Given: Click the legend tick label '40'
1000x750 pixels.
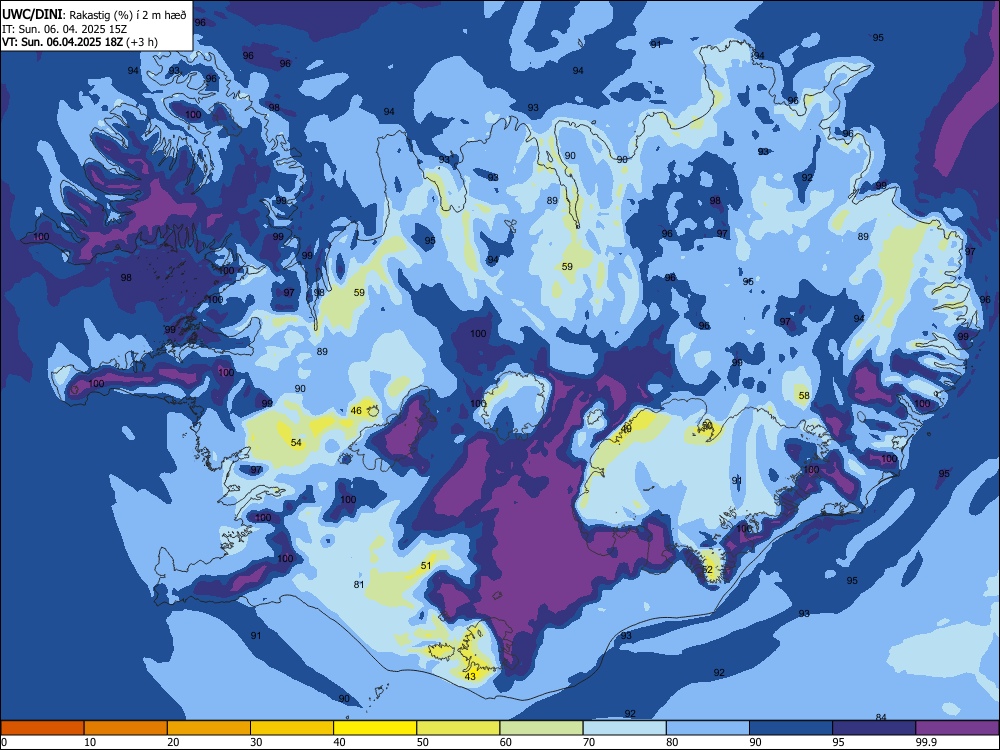Looking at the screenshot, I should click(339, 742).
